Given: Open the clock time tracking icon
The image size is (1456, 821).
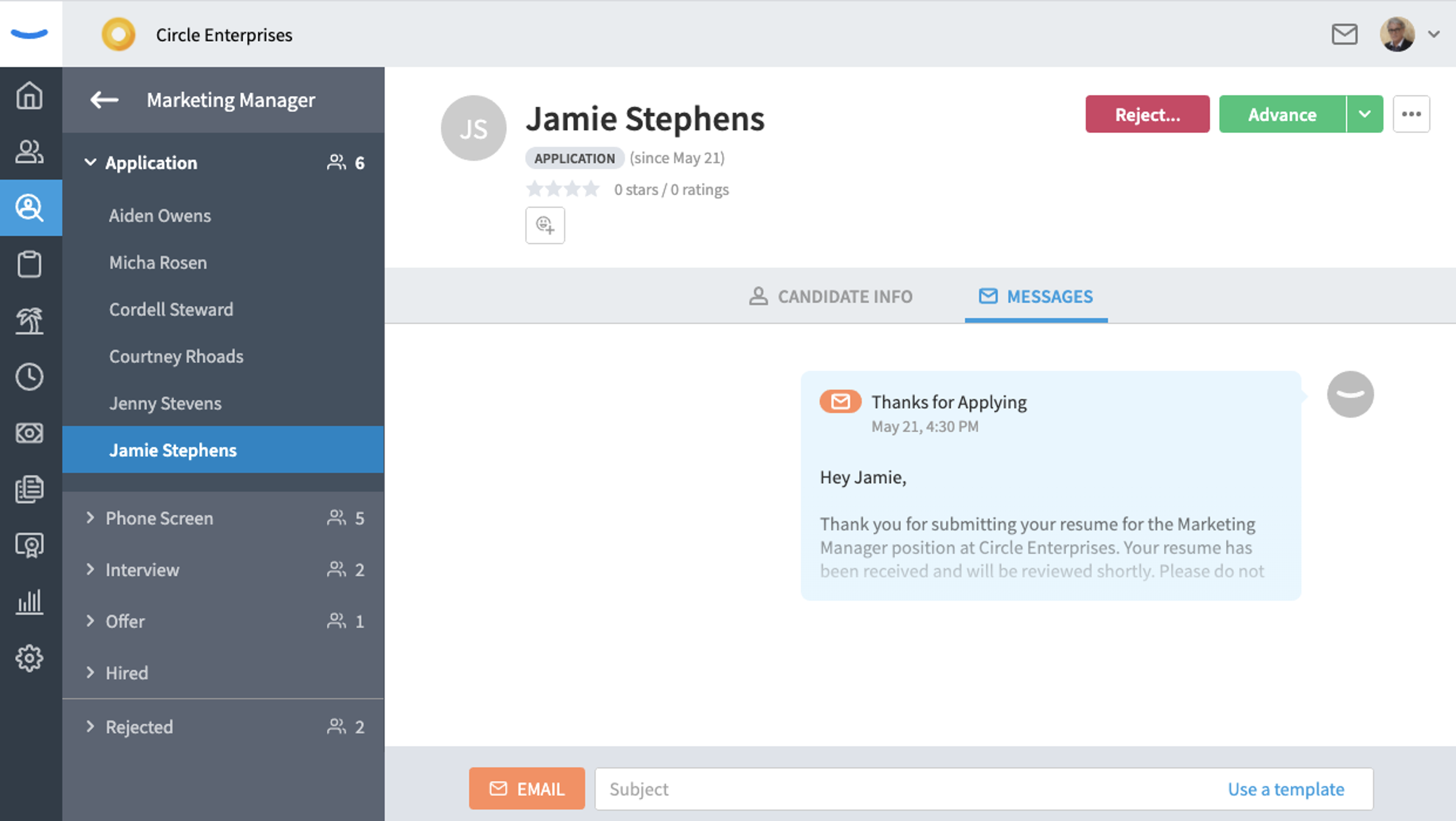Looking at the screenshot, I should 30,377.
